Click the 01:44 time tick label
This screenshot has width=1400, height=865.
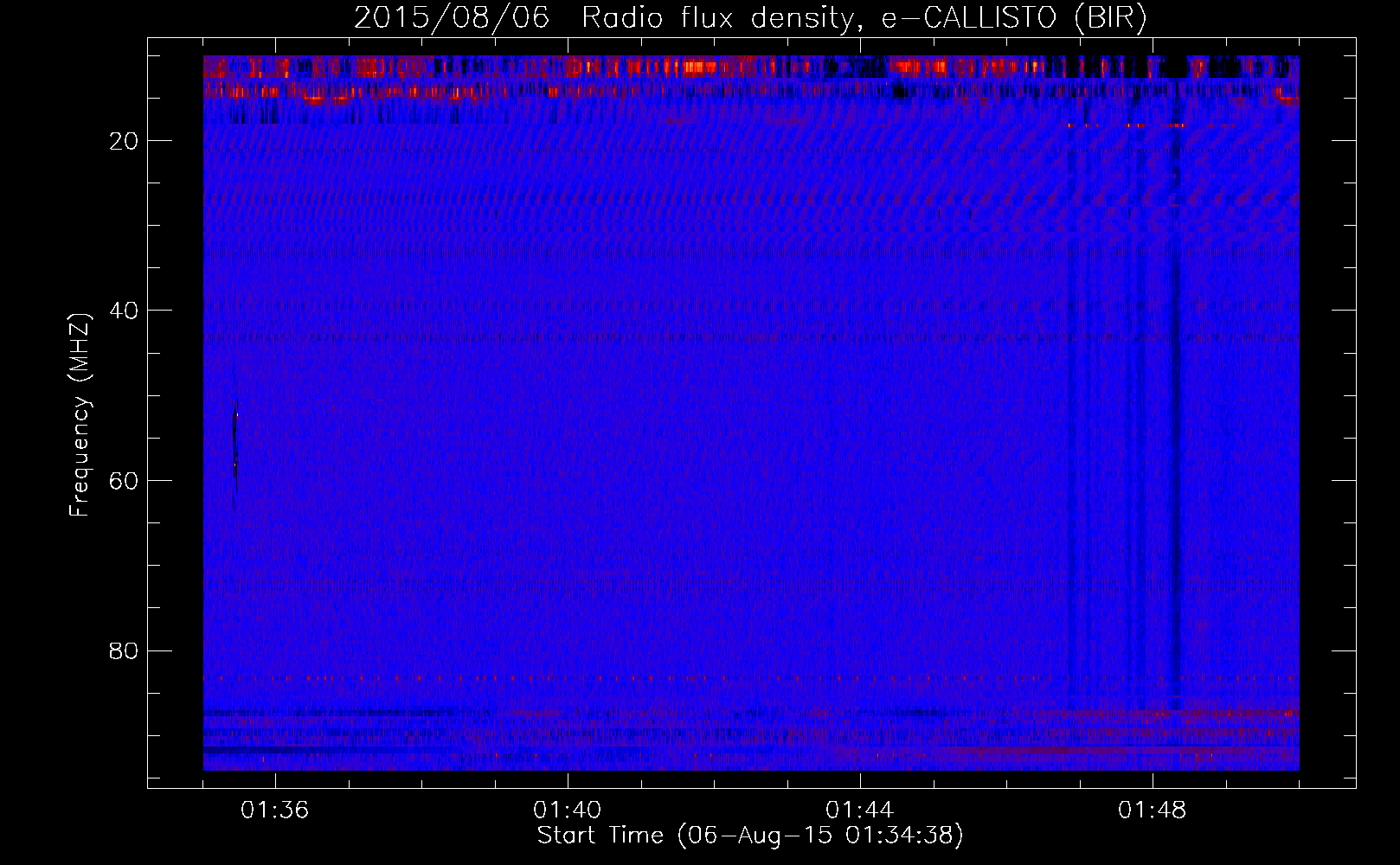[860, 811]
